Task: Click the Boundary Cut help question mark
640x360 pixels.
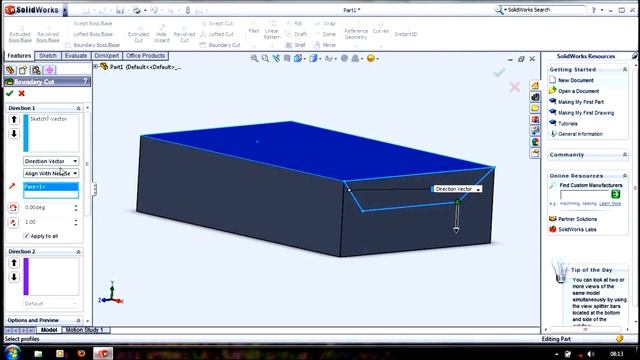Action: pyautogui.click(x=85, y=81)
